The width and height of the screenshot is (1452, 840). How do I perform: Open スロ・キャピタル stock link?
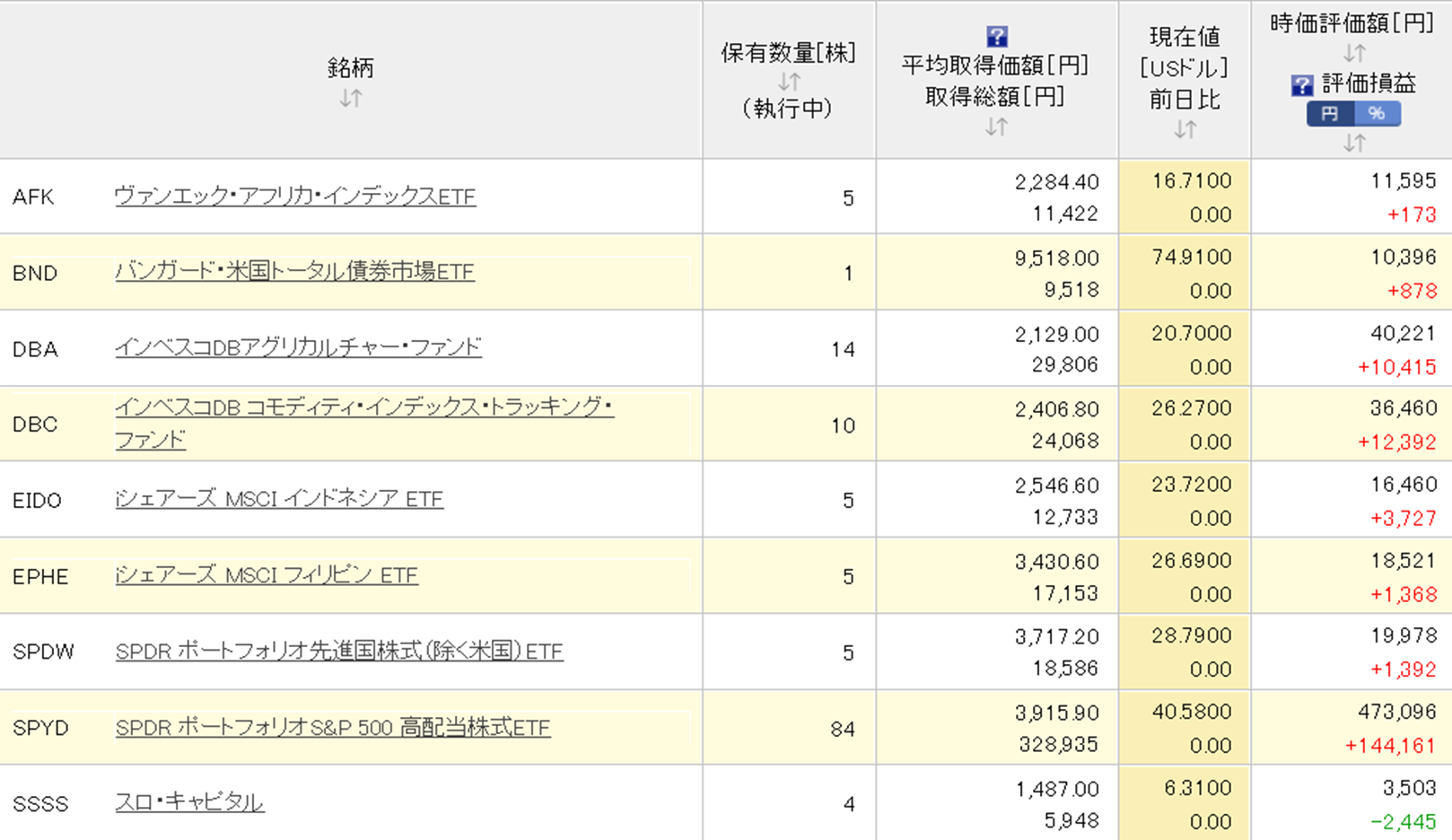click(189, 802)
